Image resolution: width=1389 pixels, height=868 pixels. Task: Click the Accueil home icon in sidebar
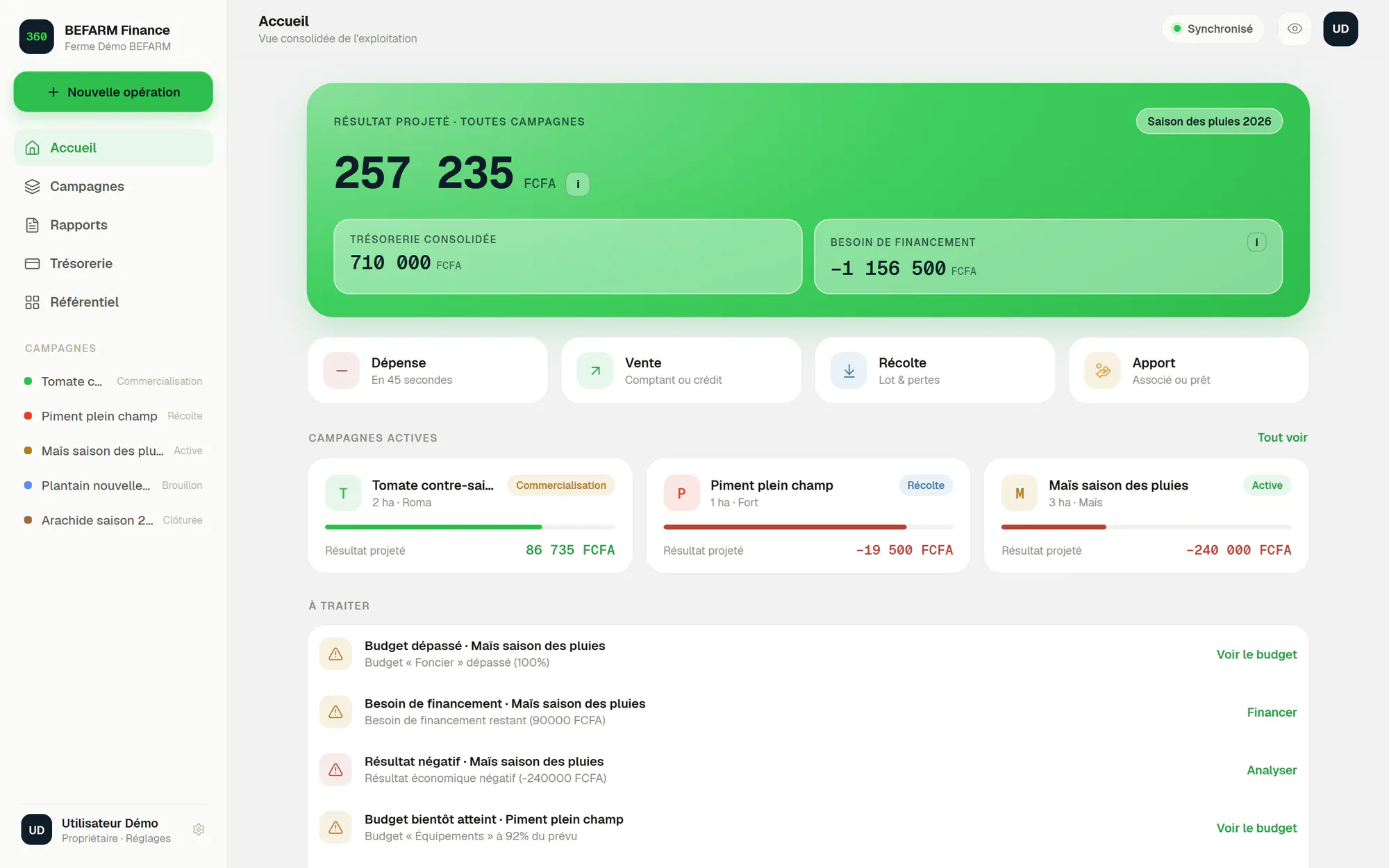pyautogui.click(x=32, y=148)
